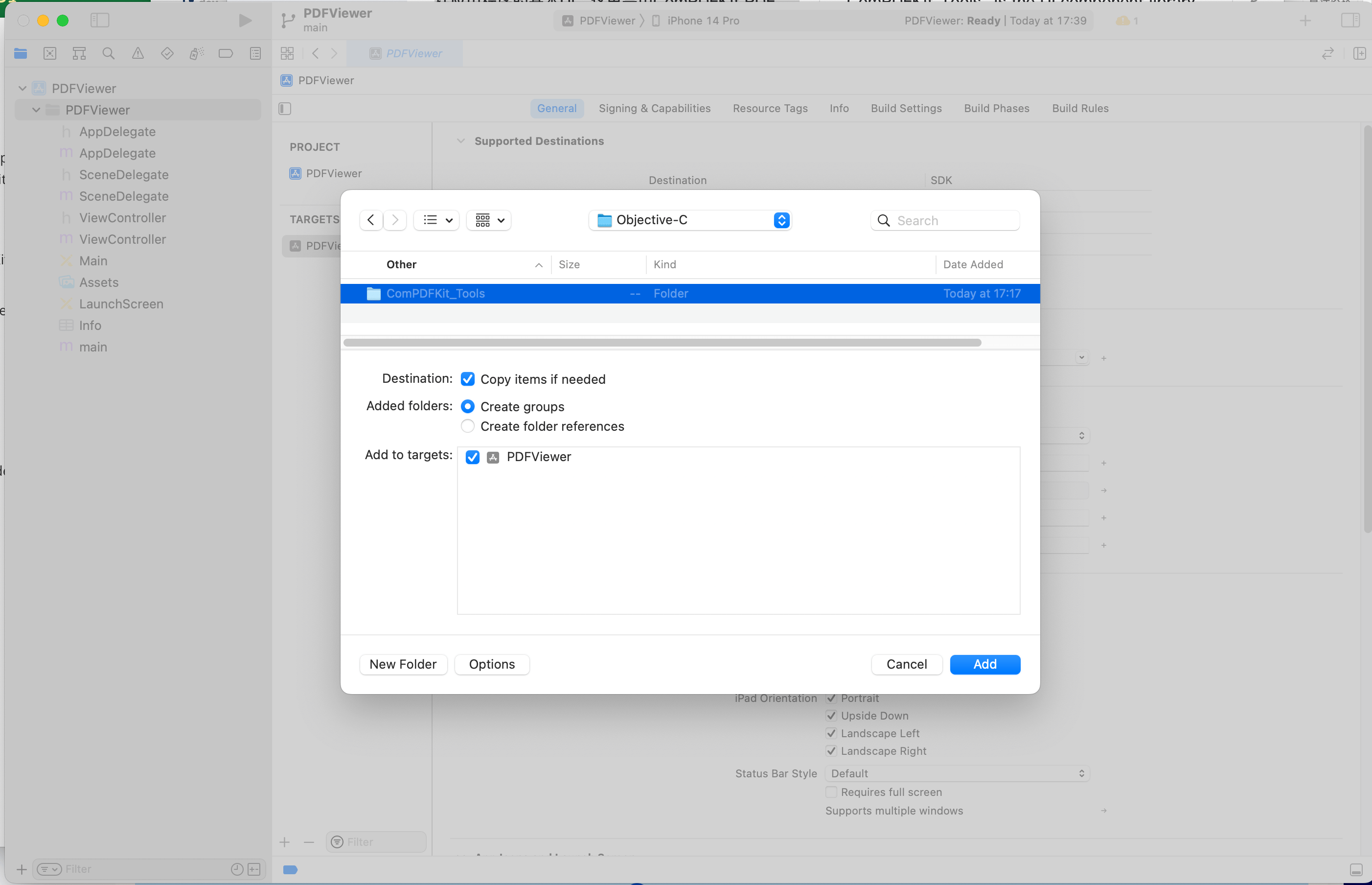Click the Search field in file dialog

(945, 221)
